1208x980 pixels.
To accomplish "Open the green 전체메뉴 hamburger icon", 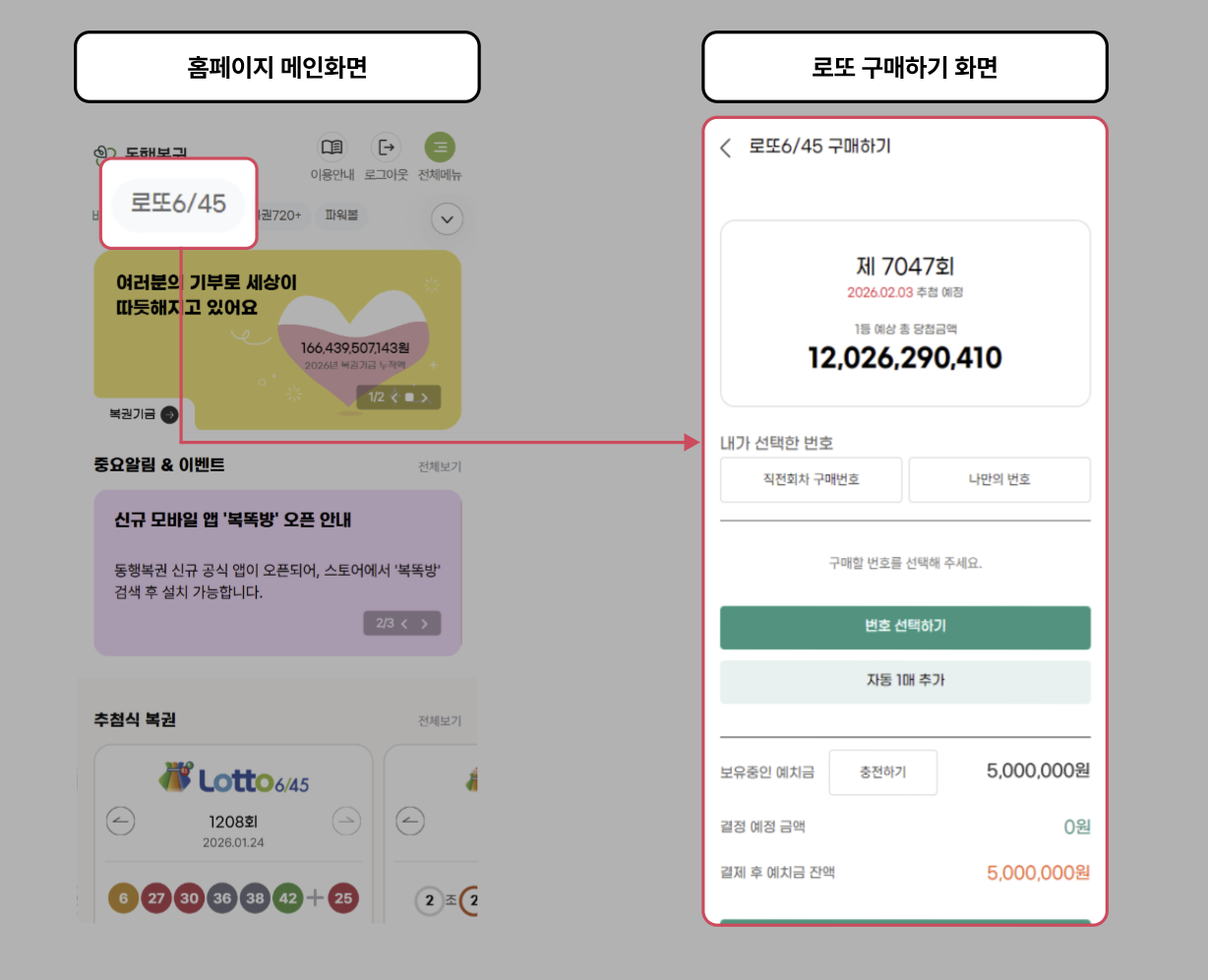I will pos(440,148).
